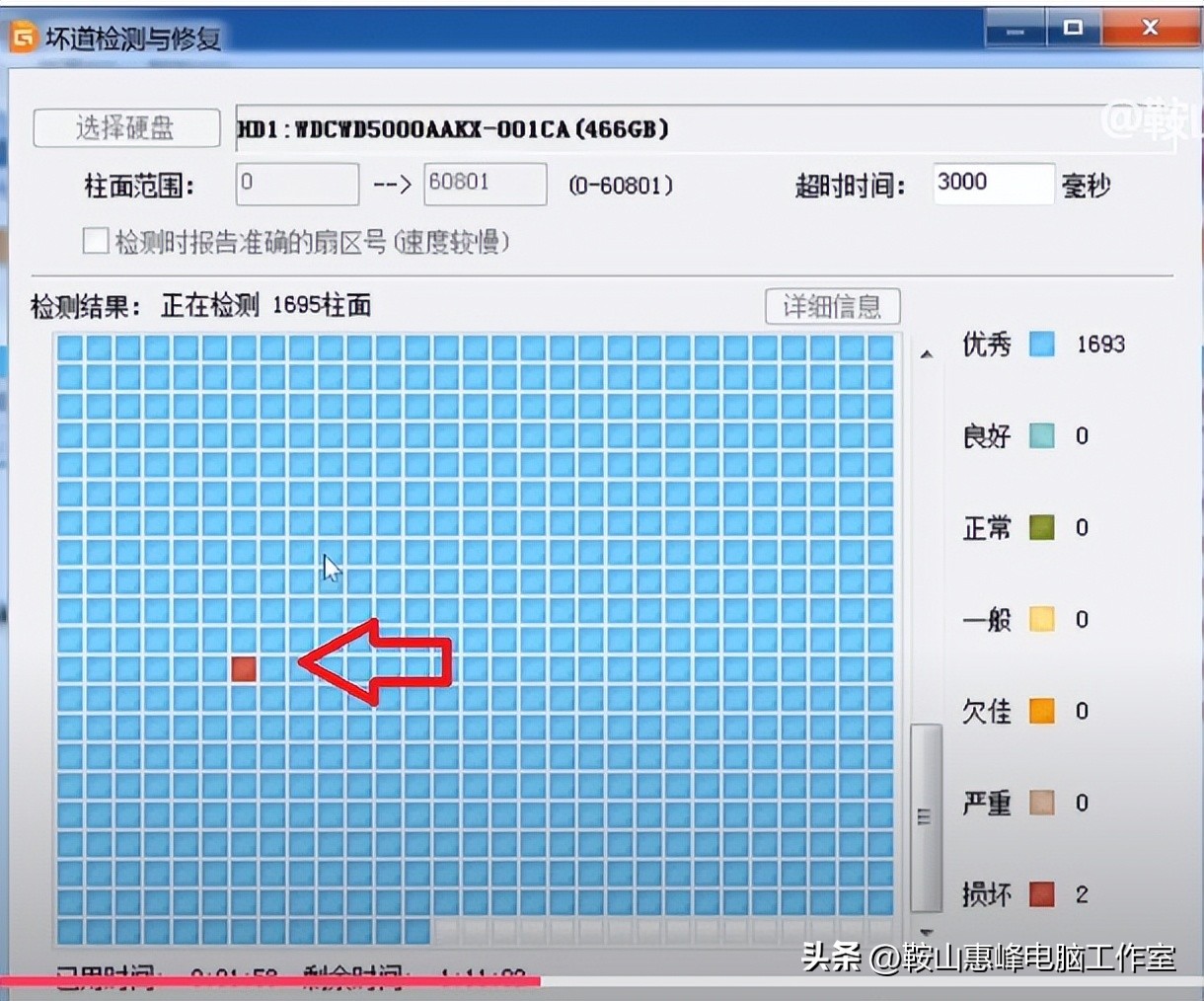This screenshot has width=1204, height=1001.
Task: Click the cylinder range end input showing 60801
Action: (x=485, y=184)
